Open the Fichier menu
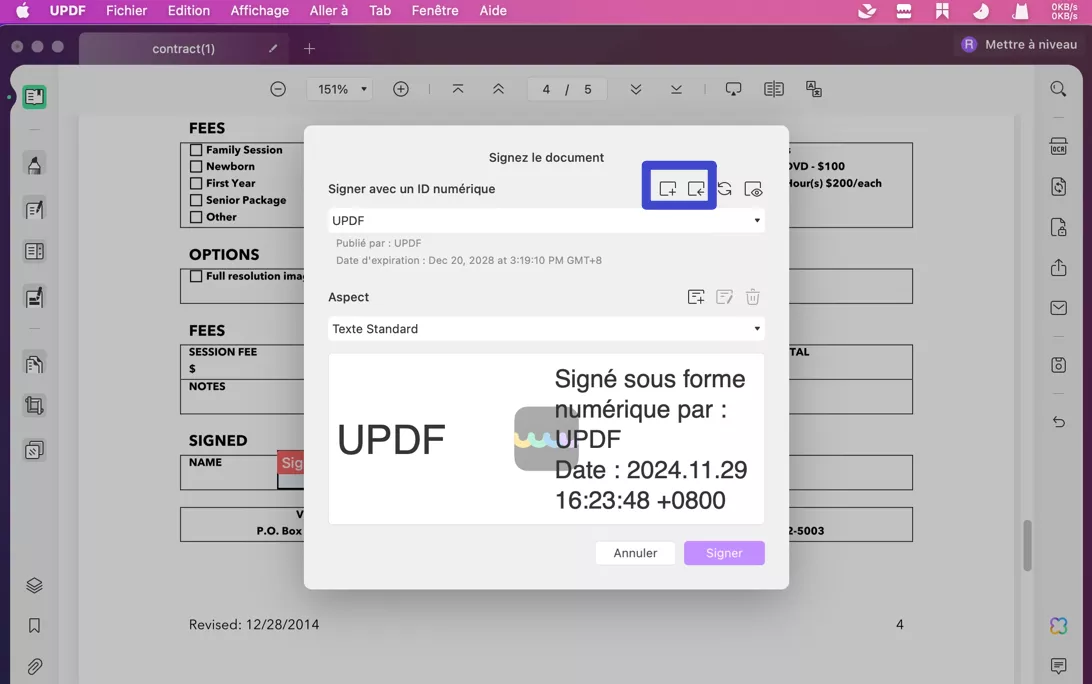The width and height of the screenshot is (1092, 684). (126, 10)
